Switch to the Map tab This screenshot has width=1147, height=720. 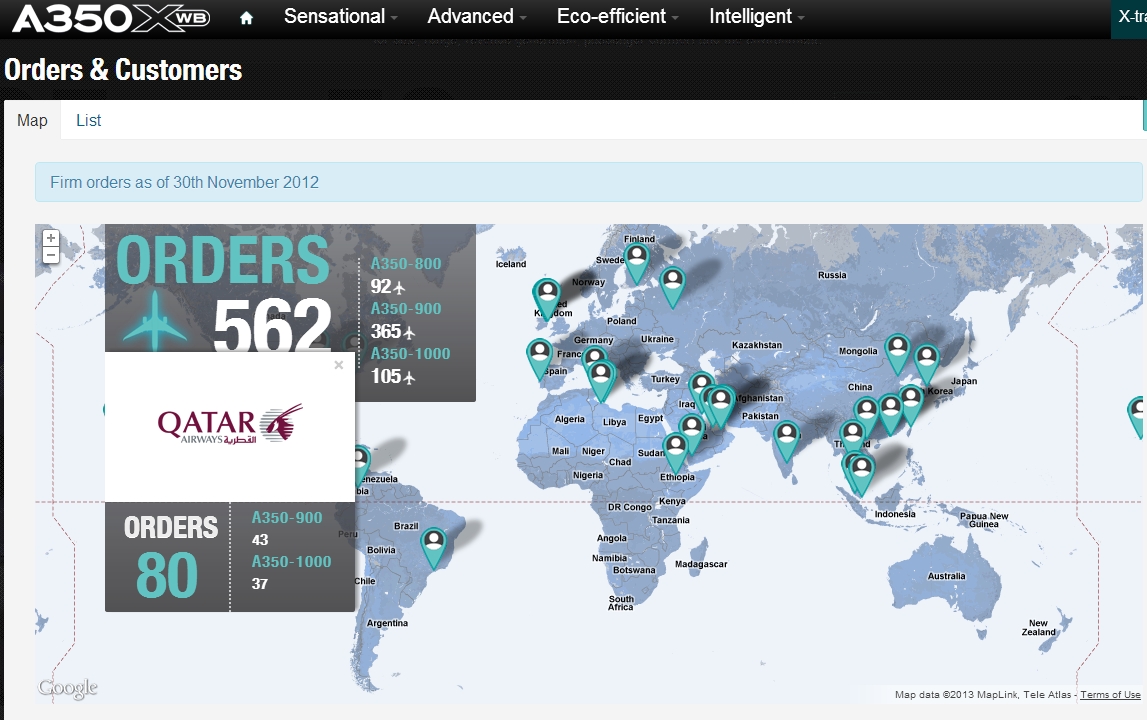tap(32, 121)
